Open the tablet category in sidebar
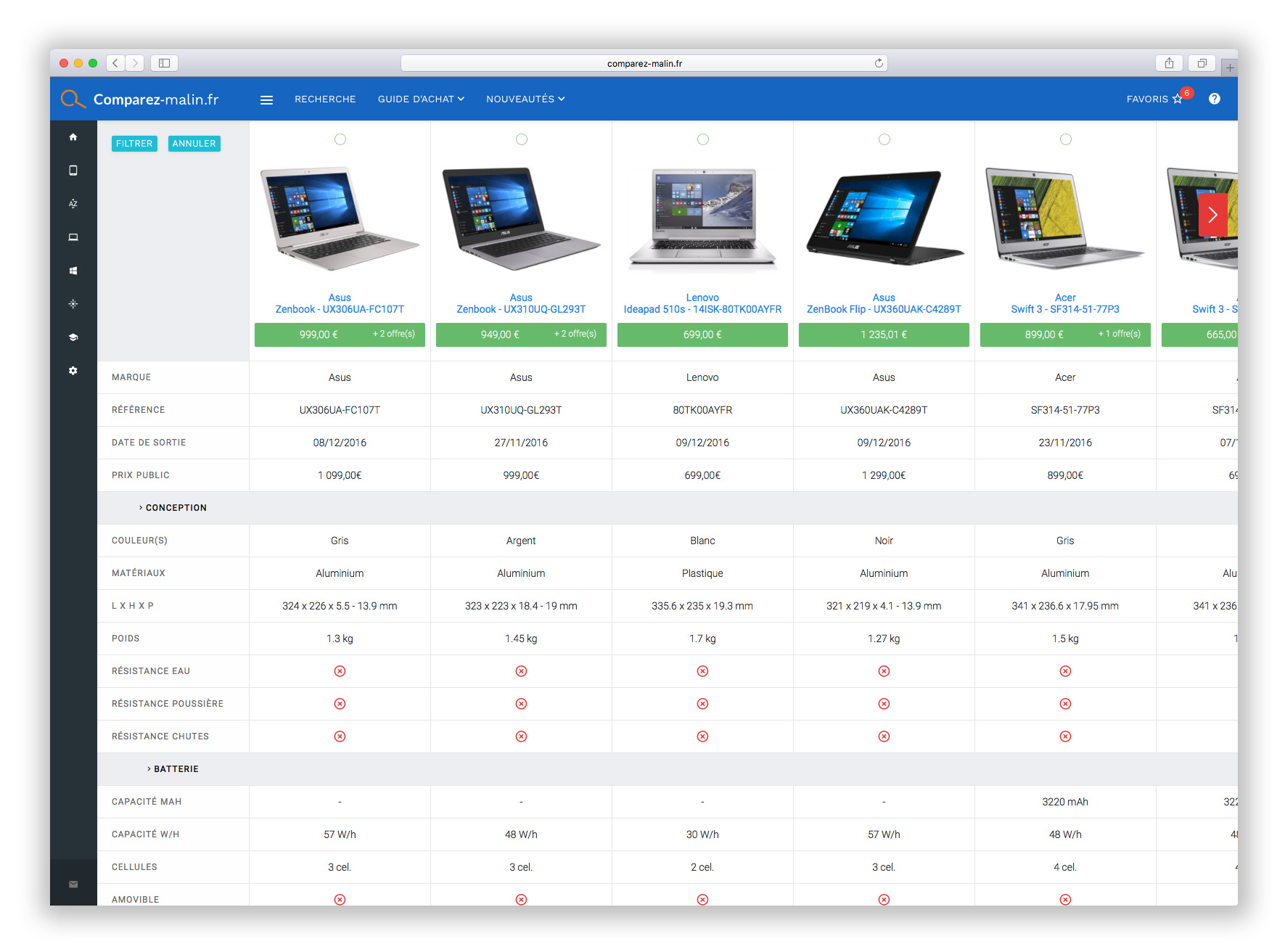This screenshot has height=952, width=1285. tap(73, 171)
